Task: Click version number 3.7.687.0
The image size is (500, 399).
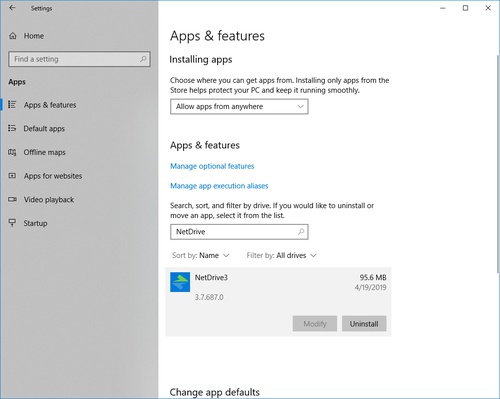Action: pos(209,297)
